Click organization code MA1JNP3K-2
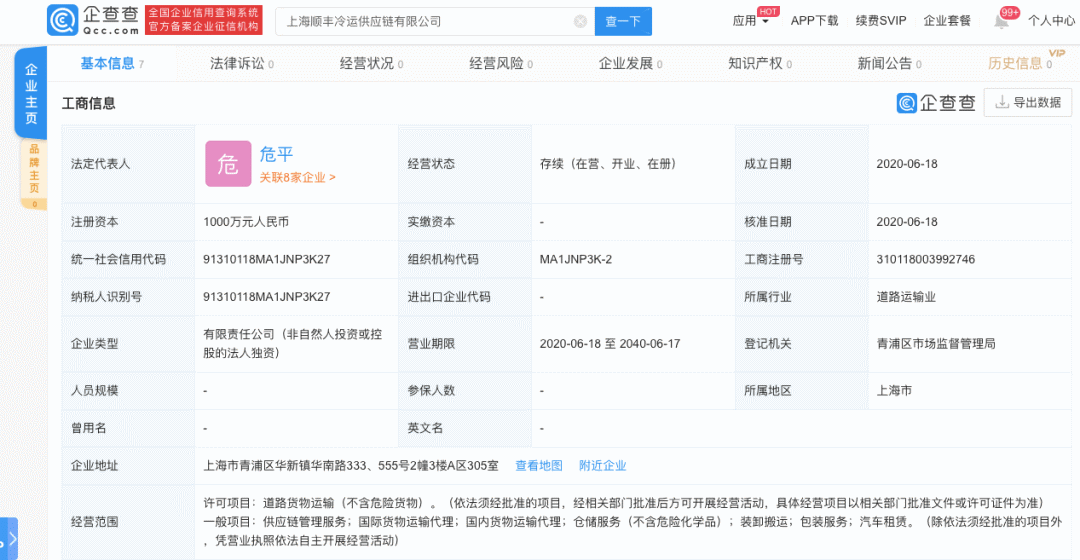This screenshot has width=1080, height=560. [x=576, y=259]
